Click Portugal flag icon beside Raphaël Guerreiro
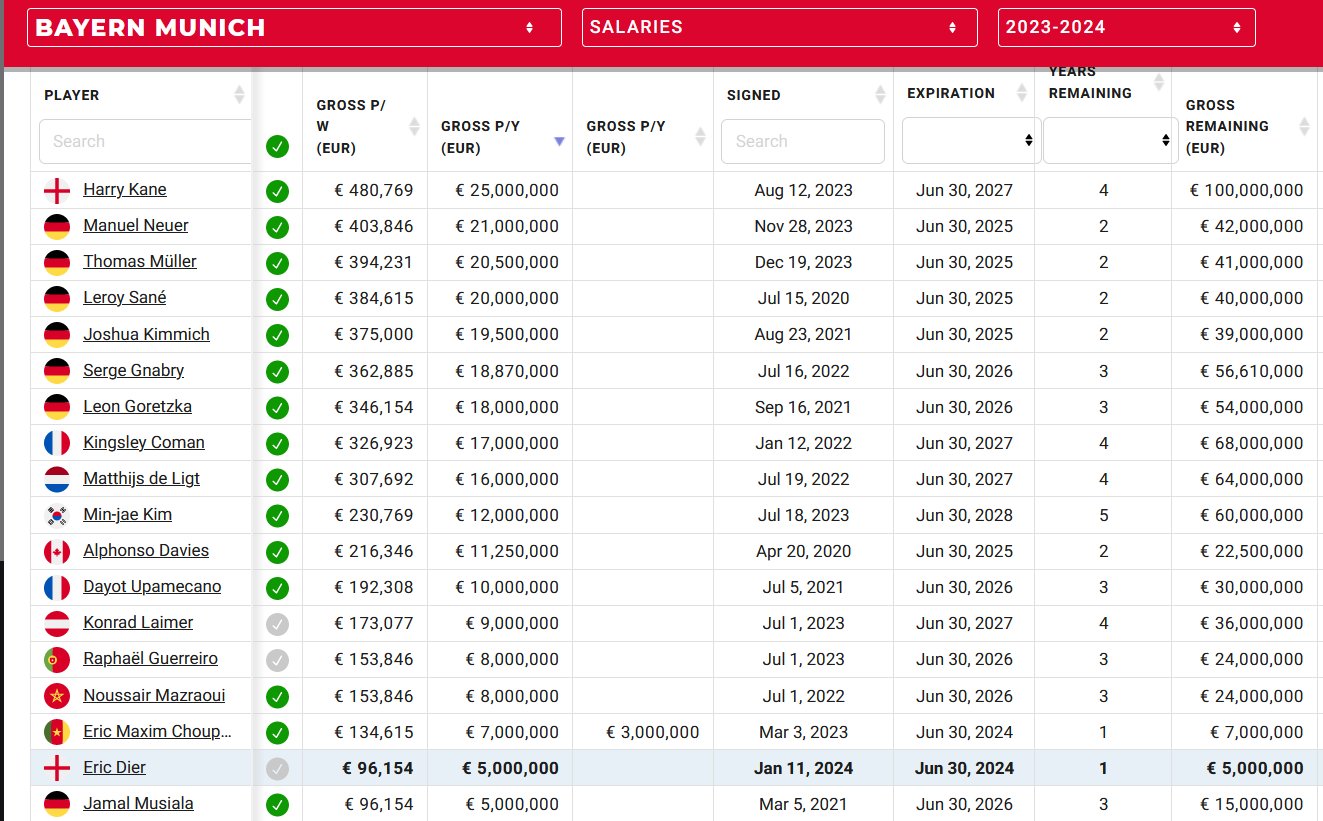 click(56, 659)
